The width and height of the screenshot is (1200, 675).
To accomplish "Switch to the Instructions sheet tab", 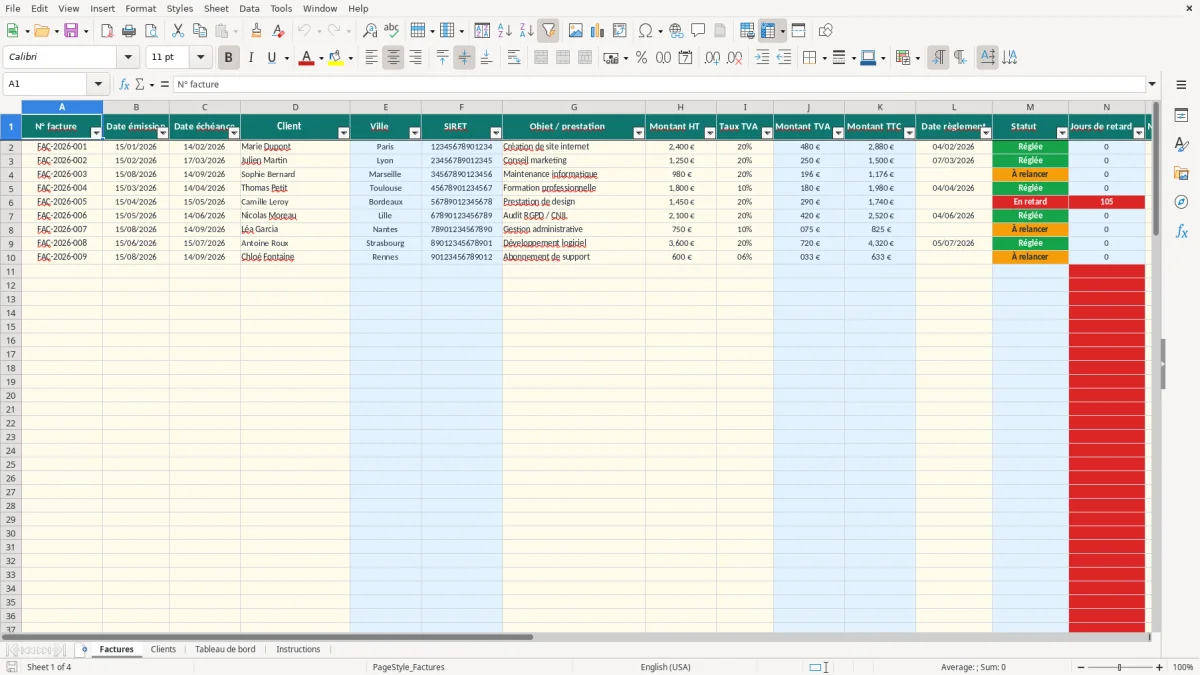I will (x=298, y=650).
